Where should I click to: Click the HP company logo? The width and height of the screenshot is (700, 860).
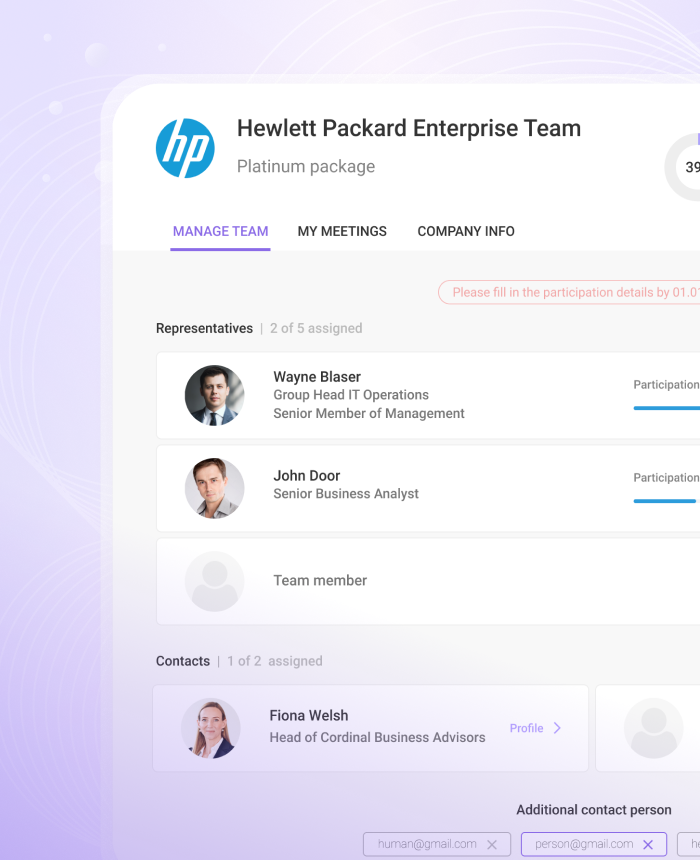click(185, 148)
